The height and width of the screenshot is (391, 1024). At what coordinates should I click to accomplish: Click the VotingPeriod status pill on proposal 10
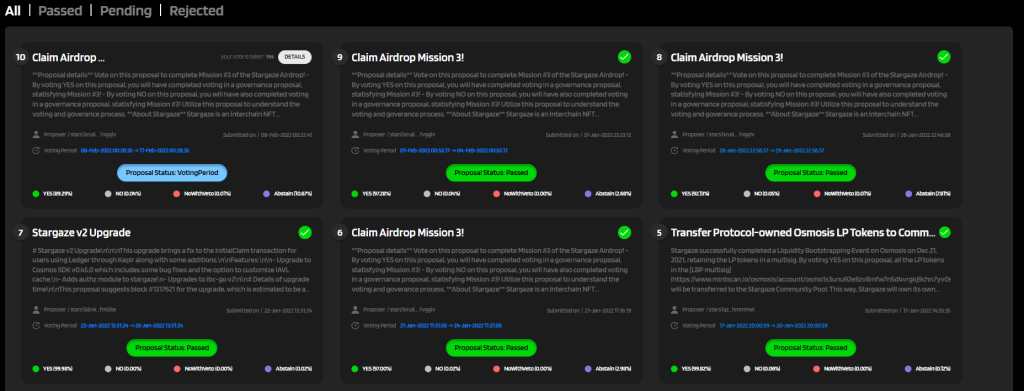point(172,172)
